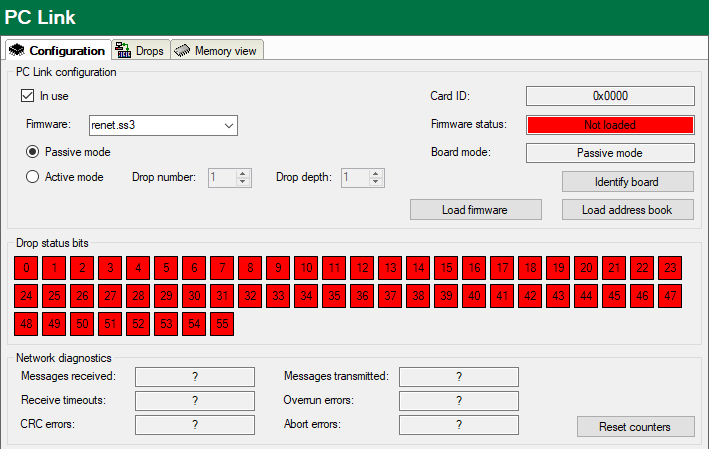Click the red Not loaded firmware status
Image resolution: width=709 pixels, height=449 pixels.
(x=610, y=125)
